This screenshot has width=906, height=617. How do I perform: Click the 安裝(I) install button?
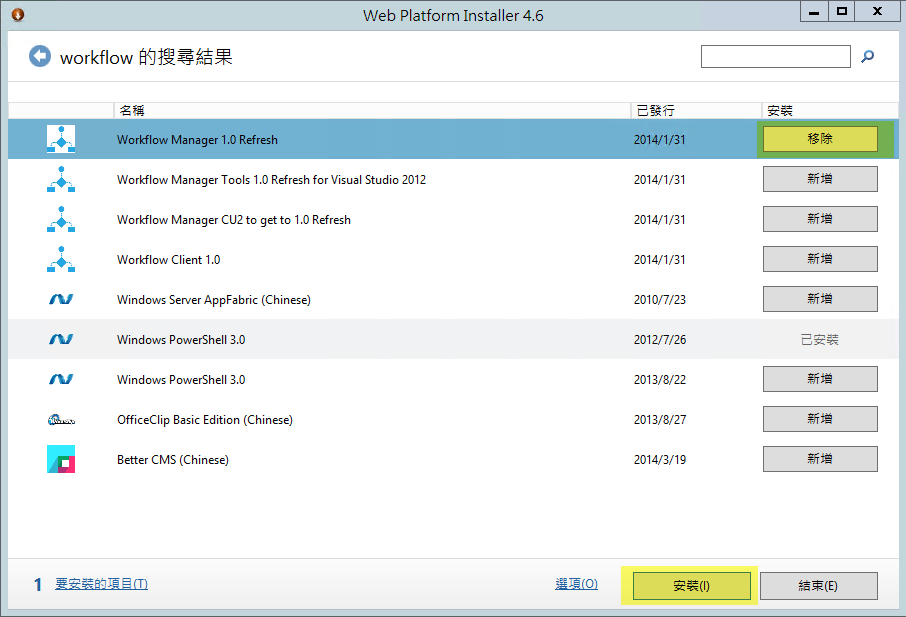692,586
